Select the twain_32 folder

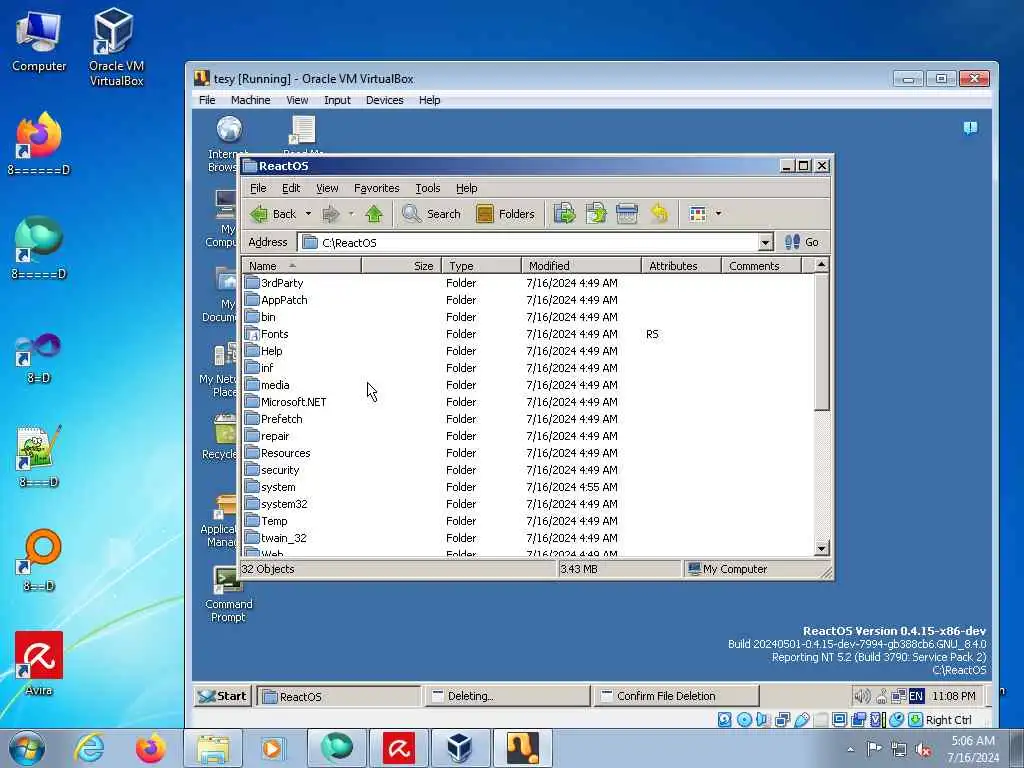click(276, 537)
